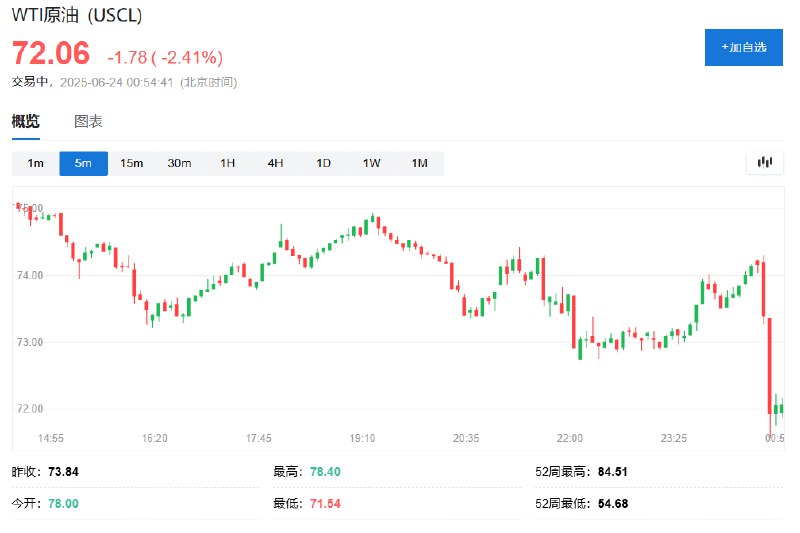The image size is (800, 533).
Task: Click the 74.00 price axis label
Action: (x=30, y=275)
